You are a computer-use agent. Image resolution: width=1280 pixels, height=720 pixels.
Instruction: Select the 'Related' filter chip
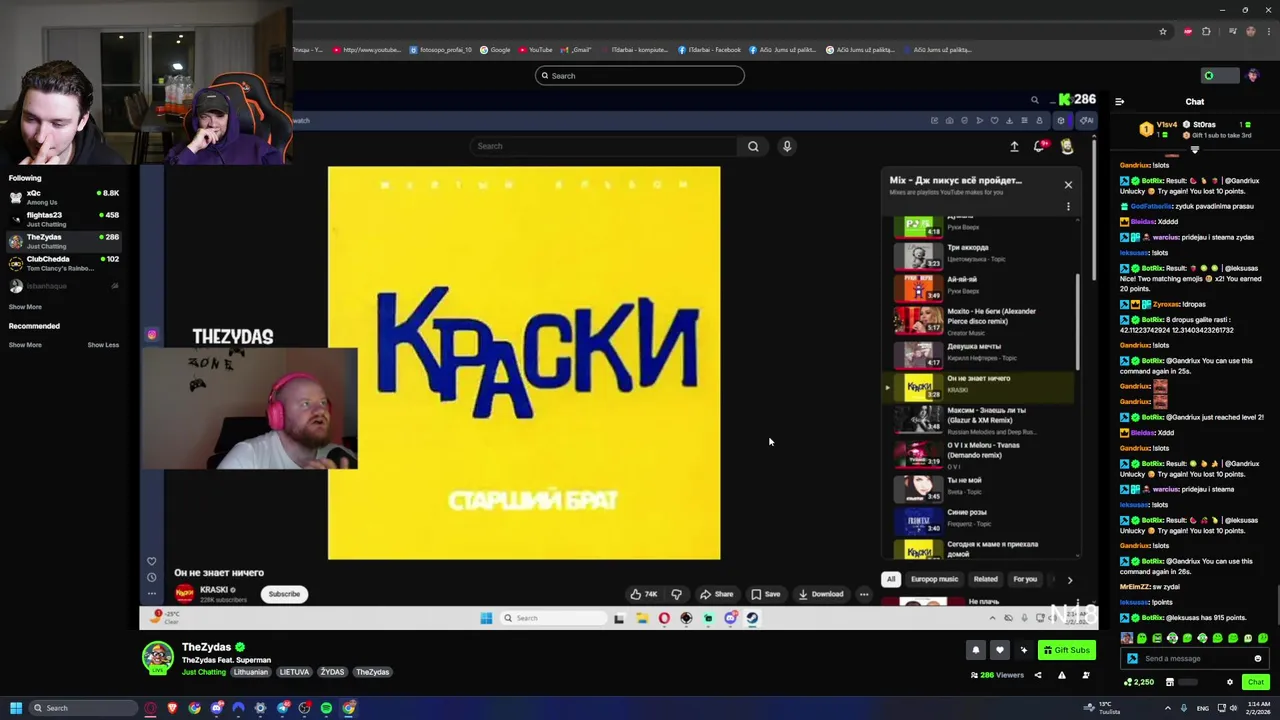coord(986,579)
